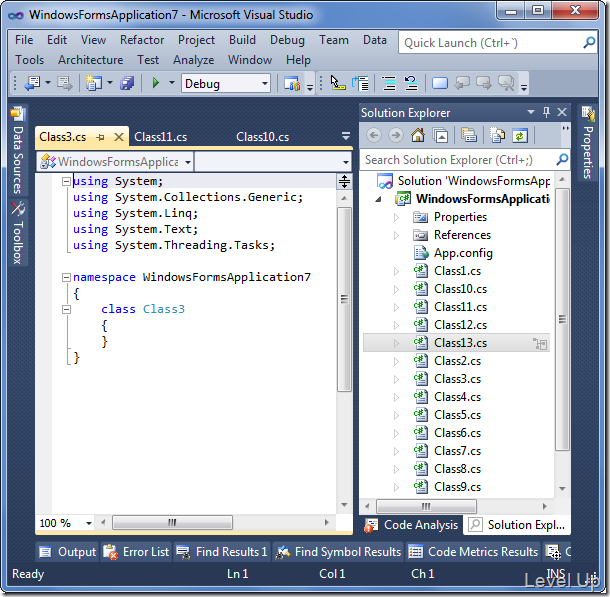
Task: Click the Navigate Backward toolbar icon
Action: point(32,83)
